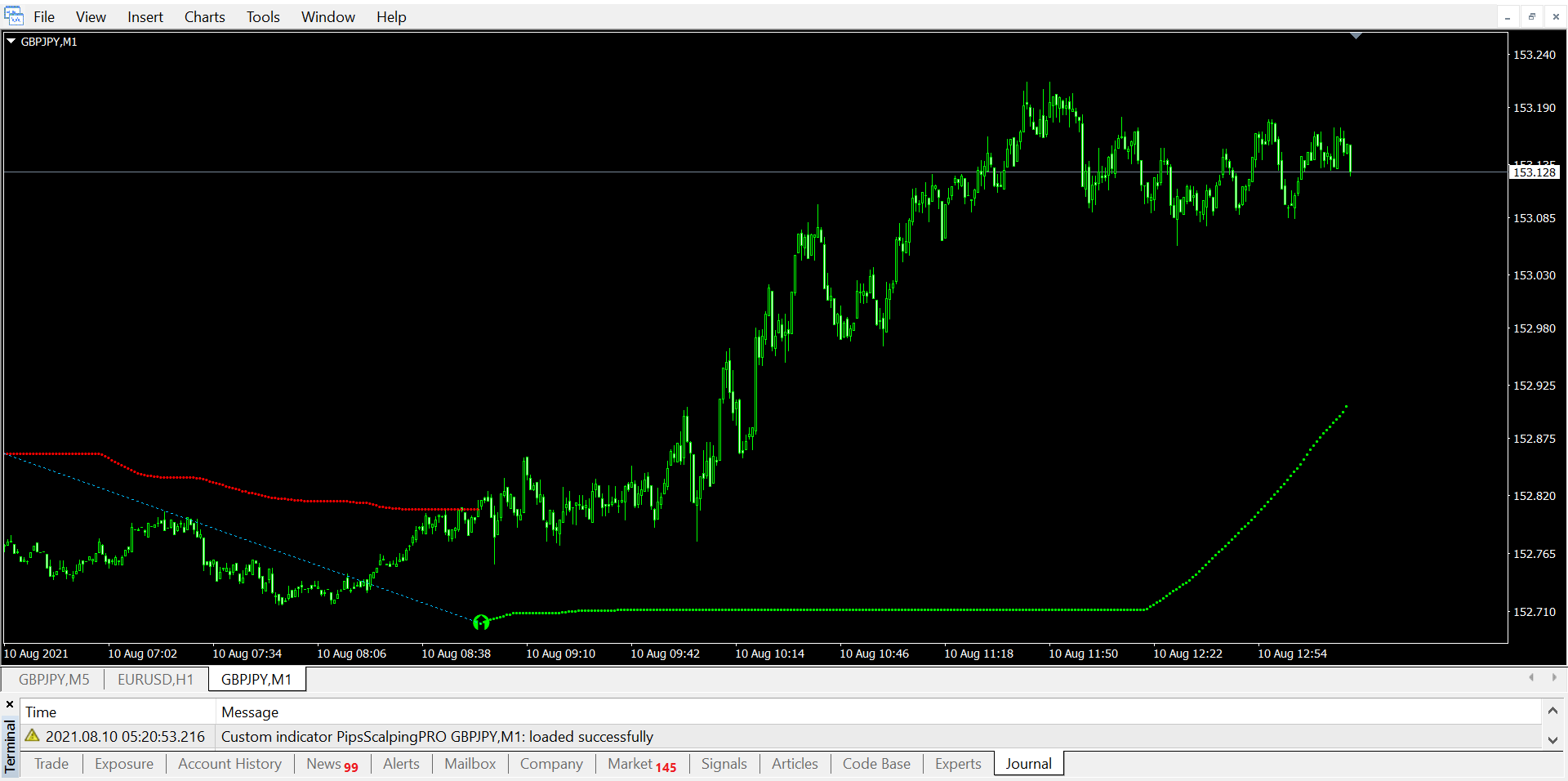
Task: Click the warning icon in the journal entry
Action: (x=33, y=736)
